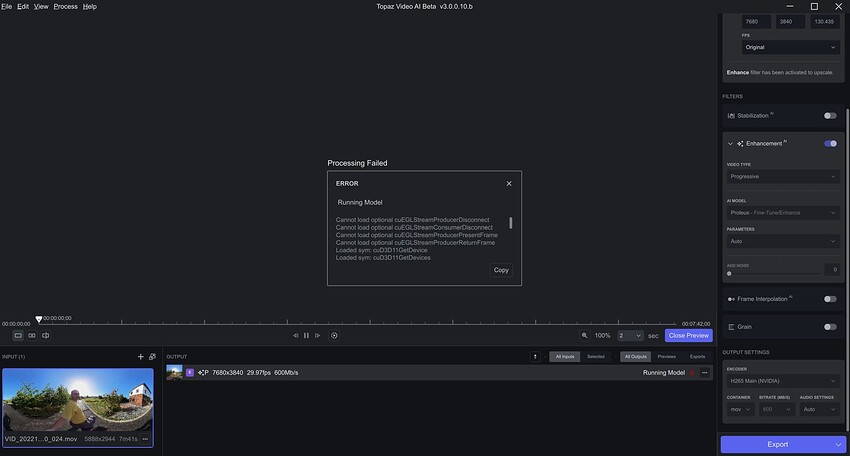Click the error log scrollbar
The width and height of the screenshot is (850, 456).
click(x=511, y=223)
